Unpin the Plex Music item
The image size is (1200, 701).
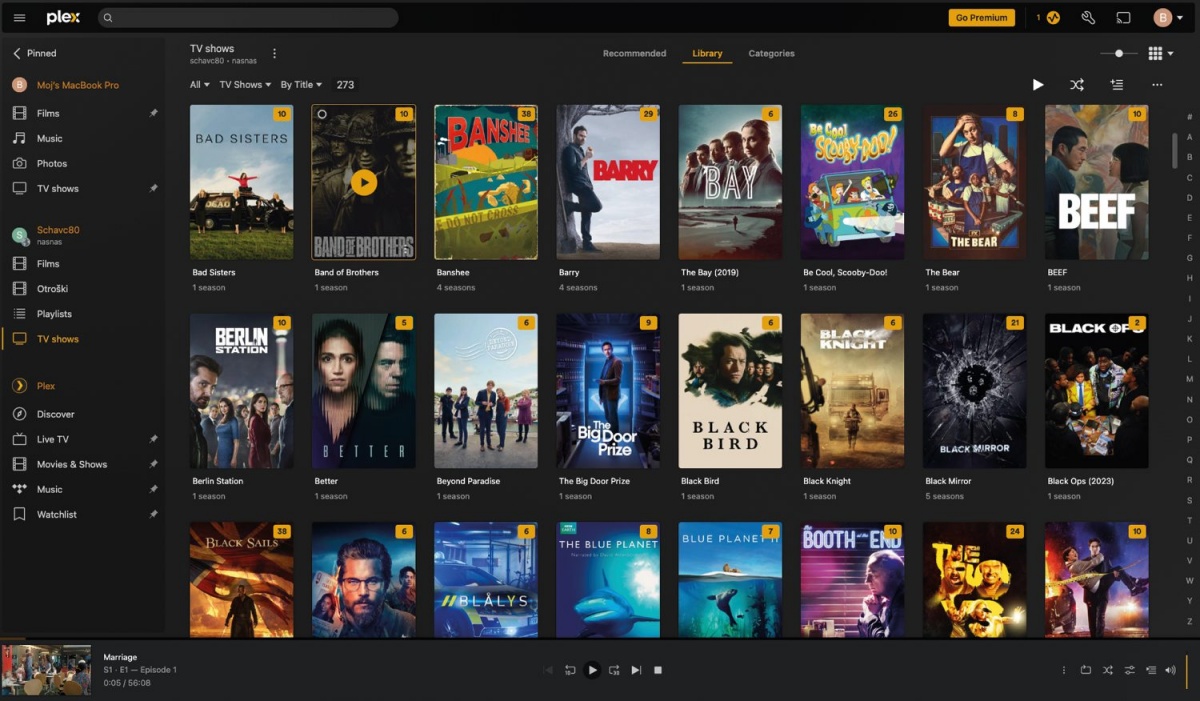click(153, 489)
